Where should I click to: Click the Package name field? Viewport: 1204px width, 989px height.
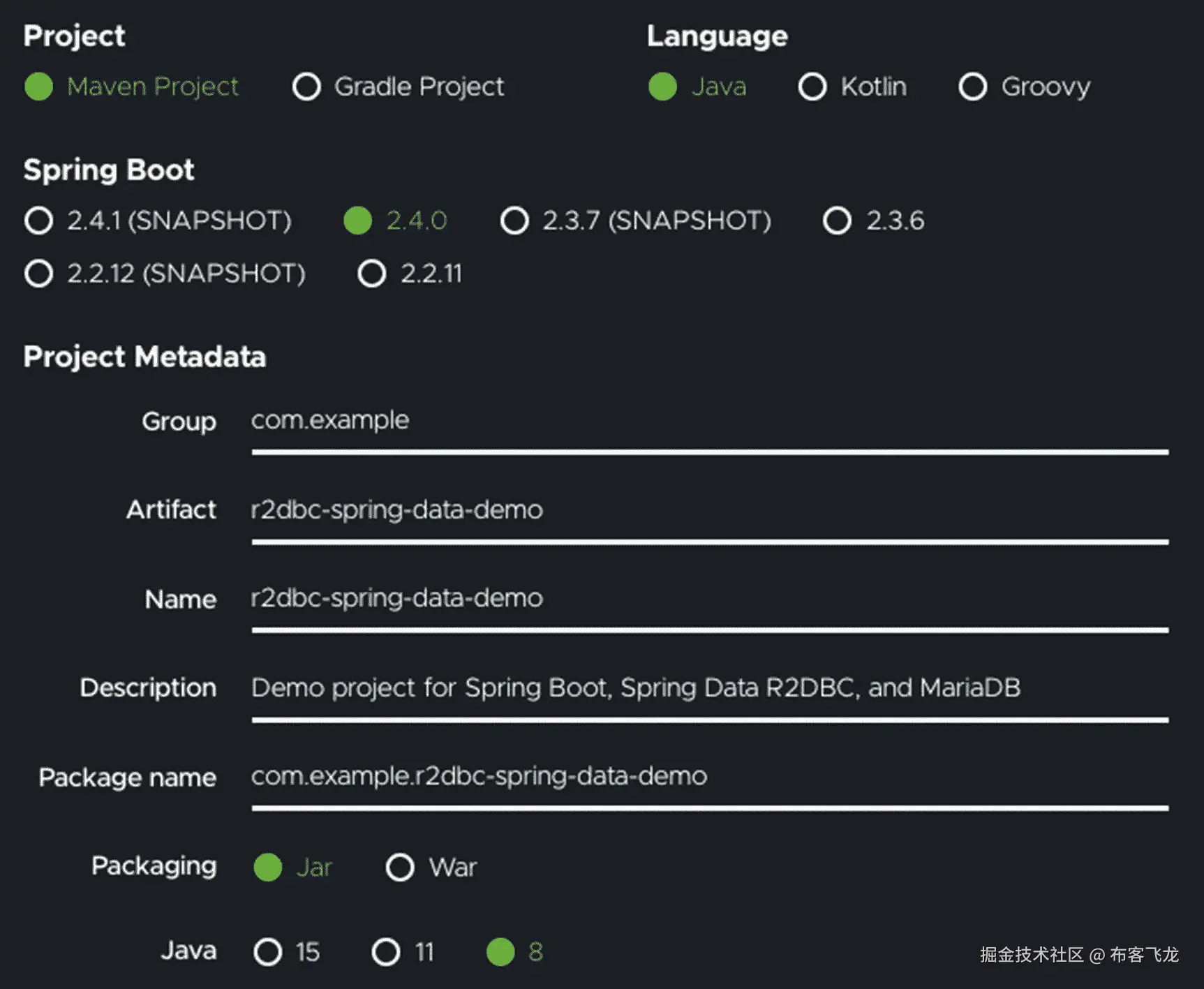pyautogui.click(x=708, y=777)
